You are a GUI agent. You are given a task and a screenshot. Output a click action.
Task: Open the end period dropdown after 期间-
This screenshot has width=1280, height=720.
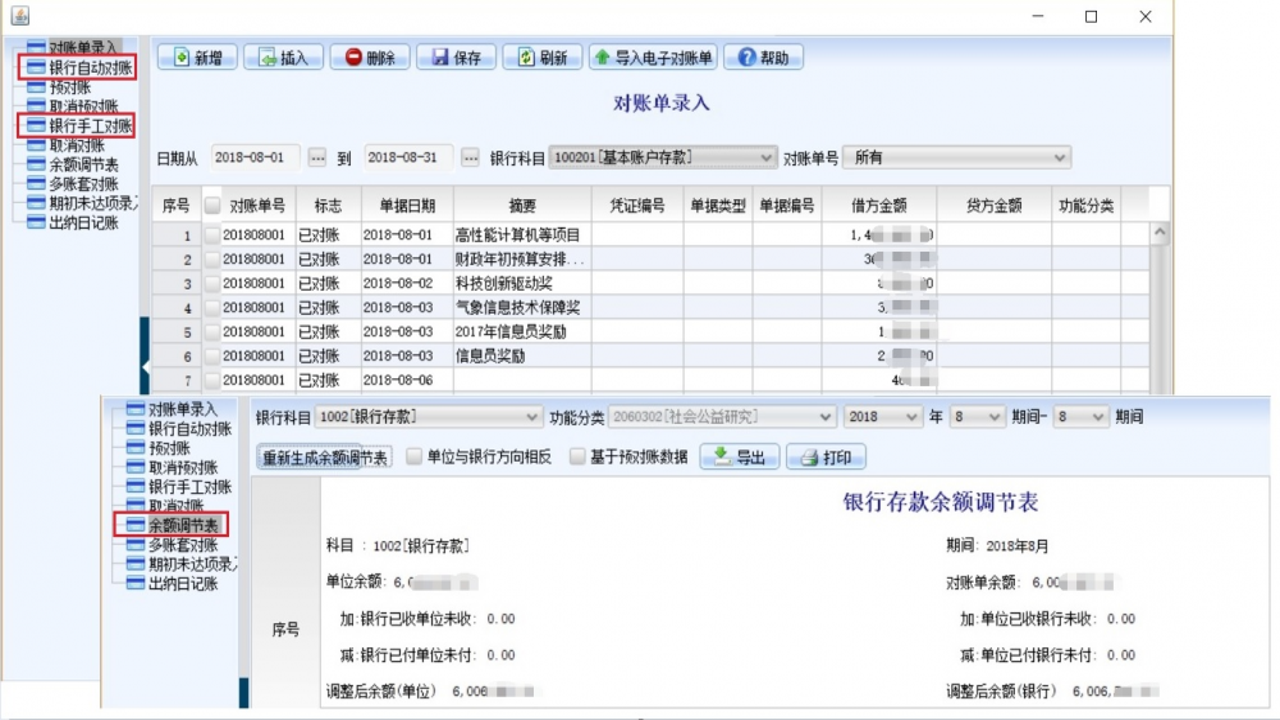[x=1081, y=416]
